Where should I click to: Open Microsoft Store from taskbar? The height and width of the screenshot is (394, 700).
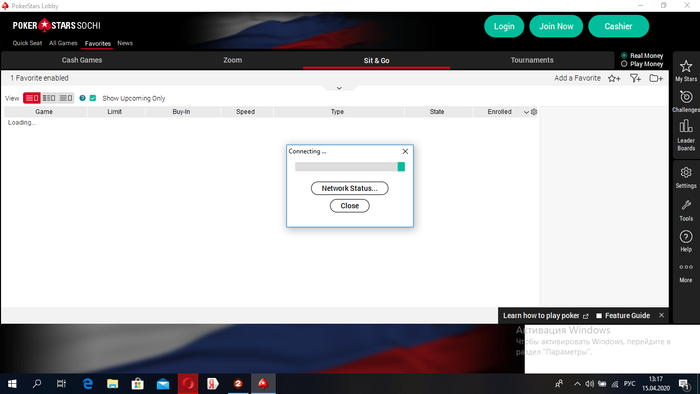tap(138, 383)
